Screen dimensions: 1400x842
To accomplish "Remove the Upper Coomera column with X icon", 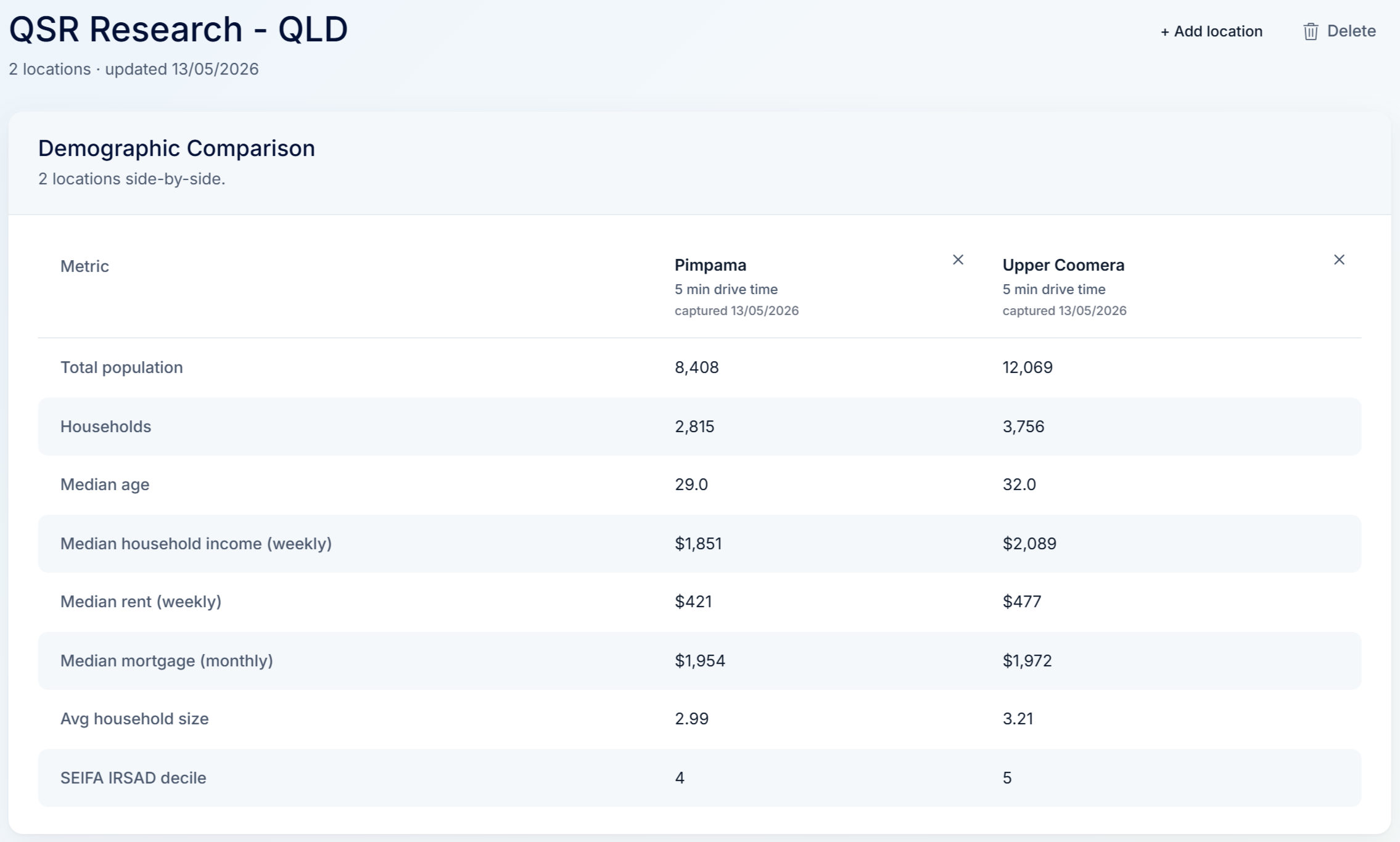I will tap(1339, 260).
